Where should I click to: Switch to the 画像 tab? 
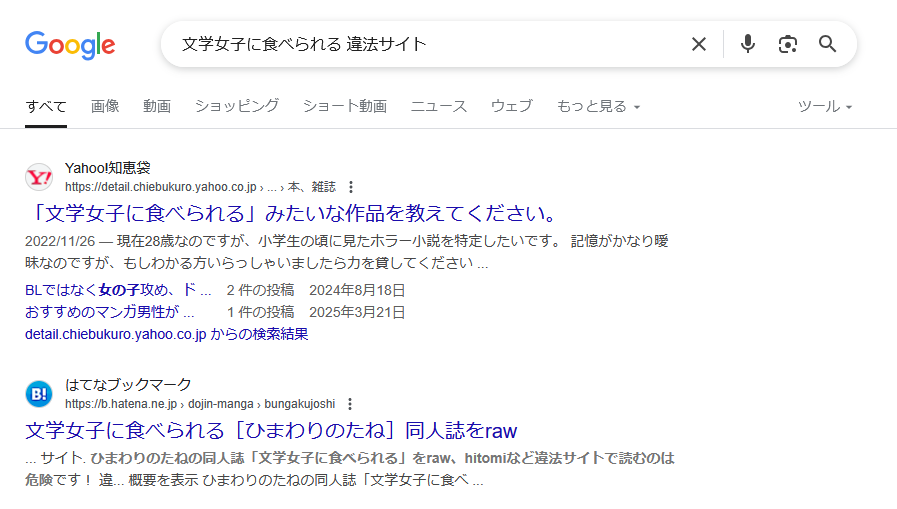pyautogui.click(x=105, y=106)
